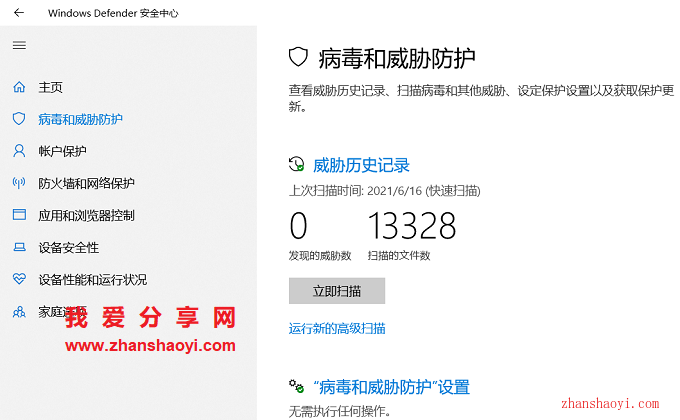Screen dimensions: 680x420
Task: Click the 设备性能和运行状况 heart icon
Action: coord(19,279)
